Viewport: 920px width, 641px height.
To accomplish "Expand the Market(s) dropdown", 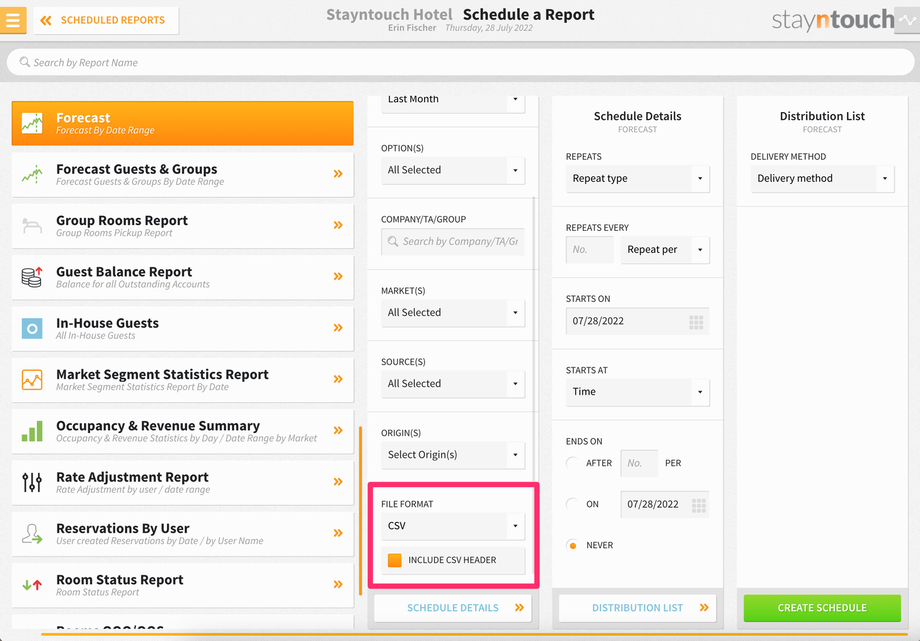I will click(x=453, y=313).
